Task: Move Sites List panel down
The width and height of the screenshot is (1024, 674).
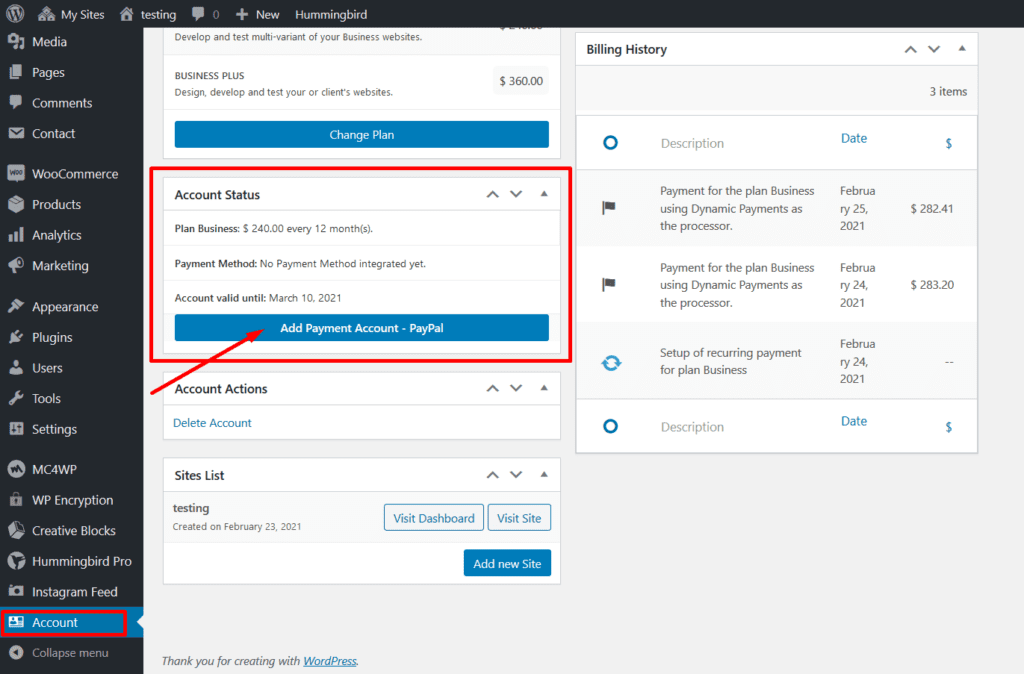Action: [516, 475]
